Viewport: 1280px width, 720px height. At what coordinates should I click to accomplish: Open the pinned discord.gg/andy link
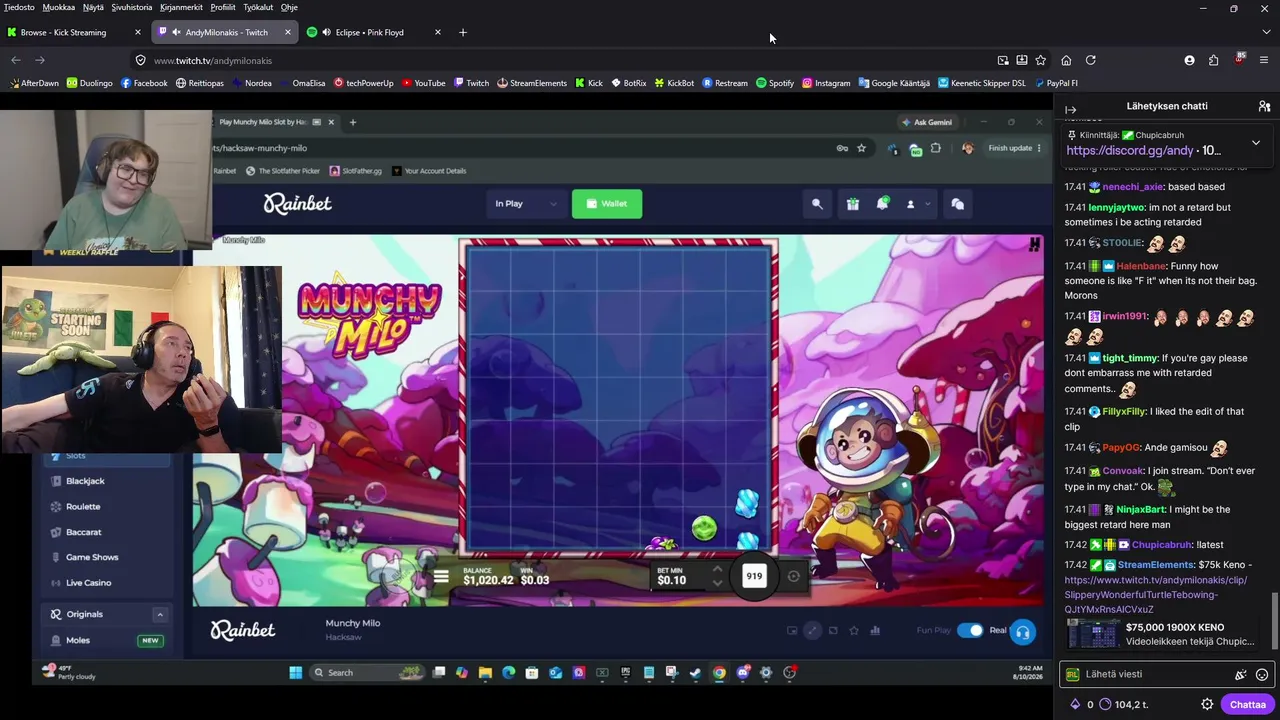pyautogui.click(x=1130, y=150)
